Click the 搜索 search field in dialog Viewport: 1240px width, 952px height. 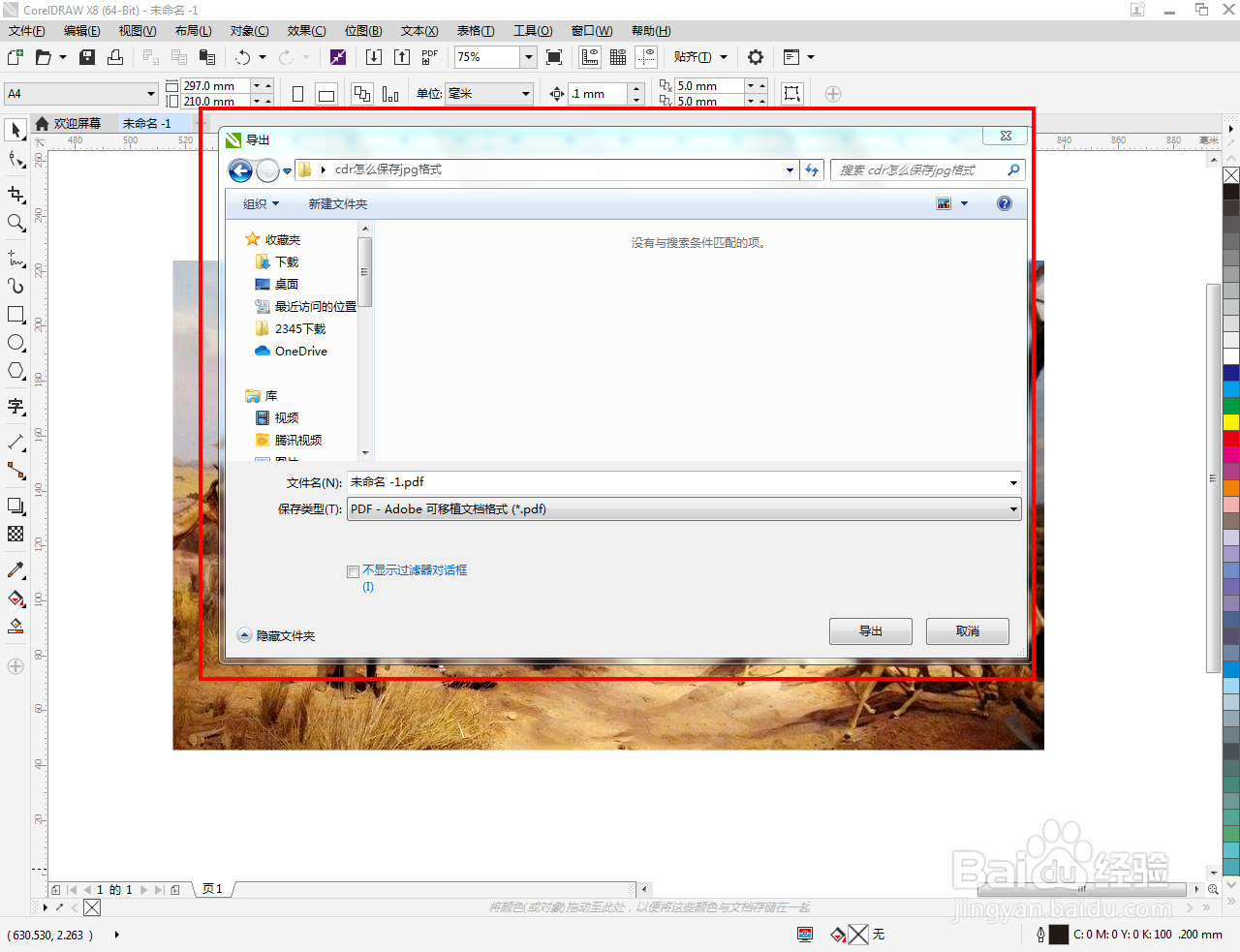coord(927,169)
